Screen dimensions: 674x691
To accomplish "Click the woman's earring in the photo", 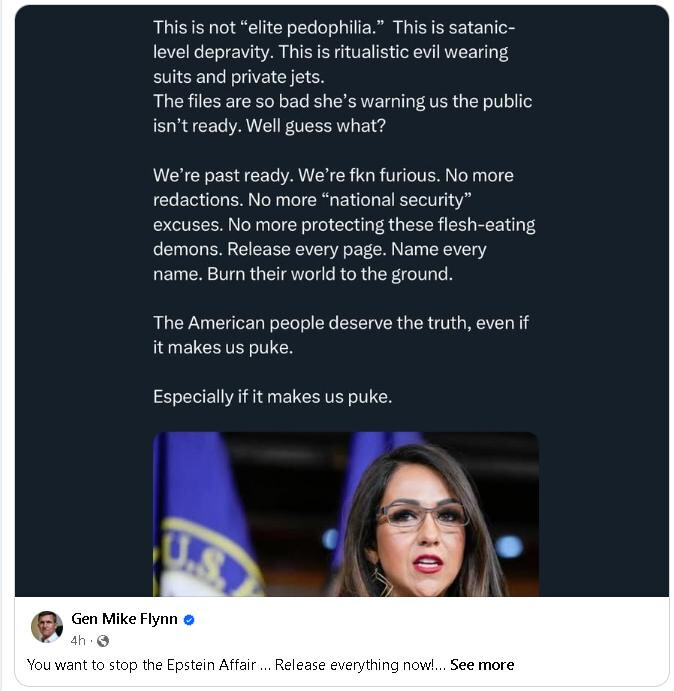I will point(383,582).
